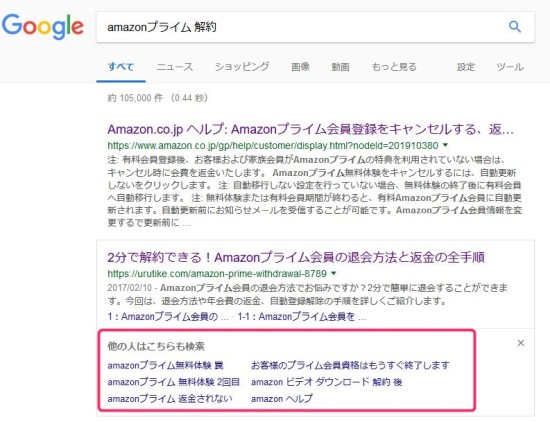550x422 pixels.
Task: Expand dropdown arrow next to the urutike.com URL
Action: point(334,273)
